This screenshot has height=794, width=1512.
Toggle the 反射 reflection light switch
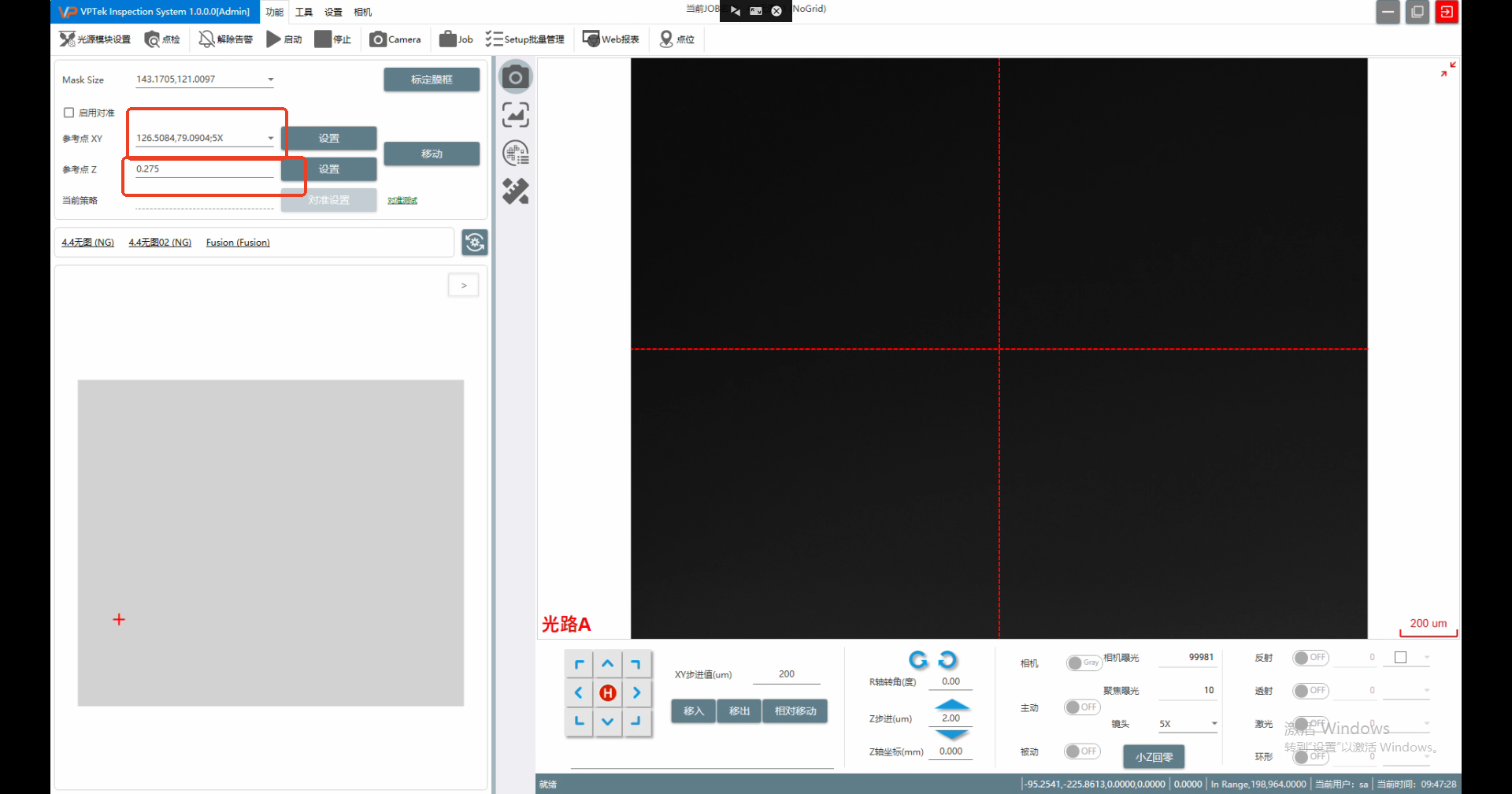1310,658
